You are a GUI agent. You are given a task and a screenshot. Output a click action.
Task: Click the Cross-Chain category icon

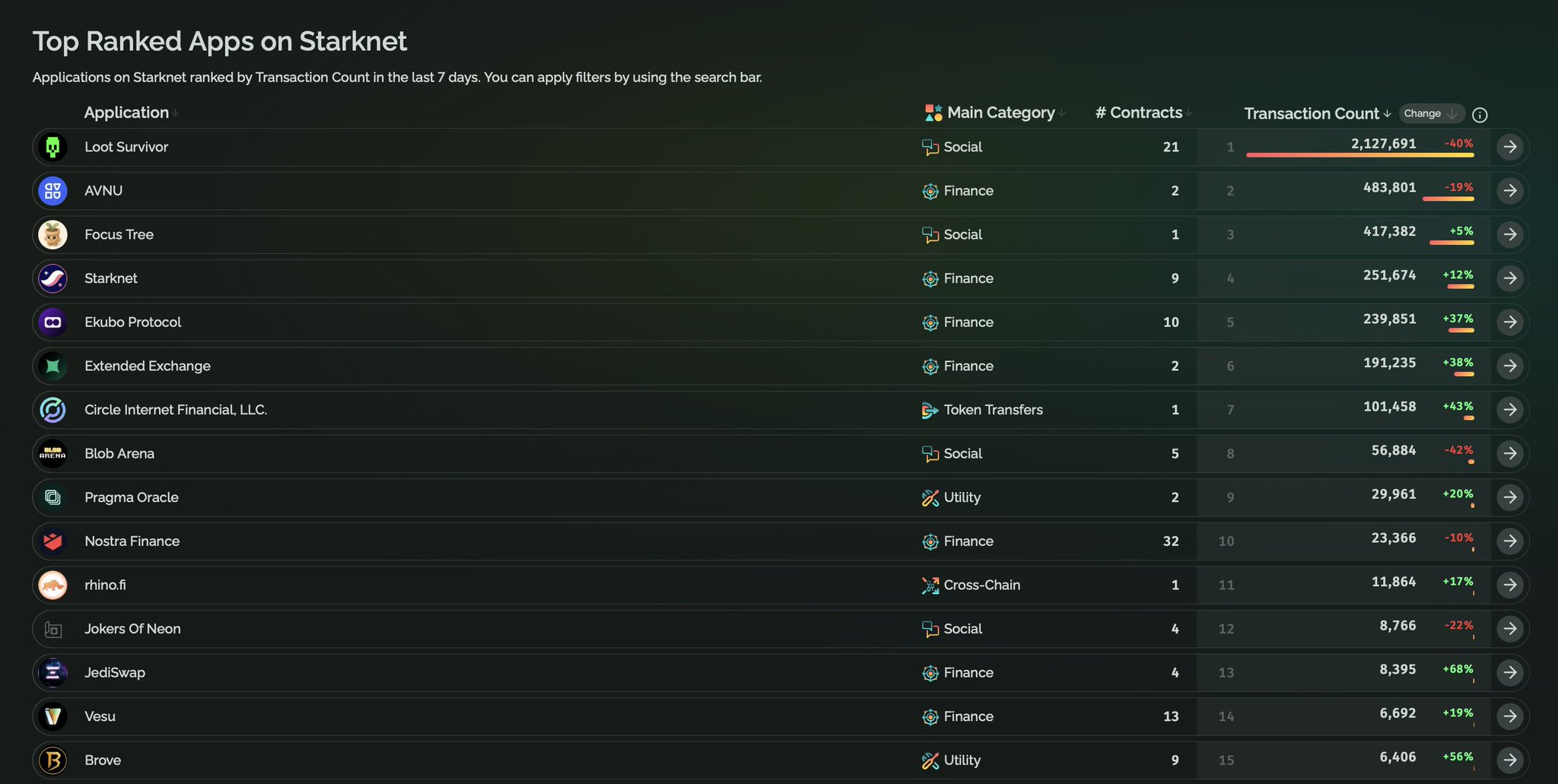pyautogui.click(x=930, y=586)
